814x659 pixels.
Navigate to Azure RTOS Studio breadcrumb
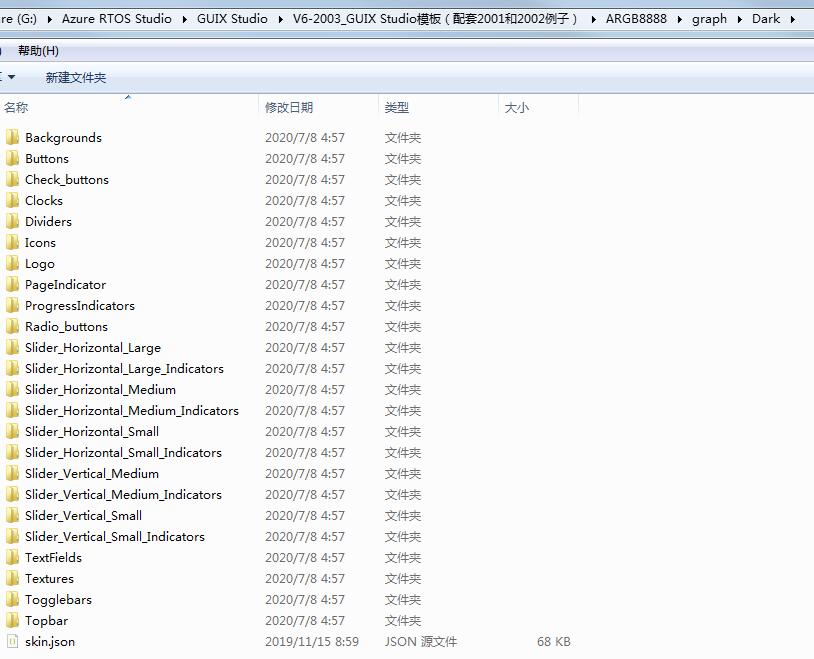tap(117, 19)
